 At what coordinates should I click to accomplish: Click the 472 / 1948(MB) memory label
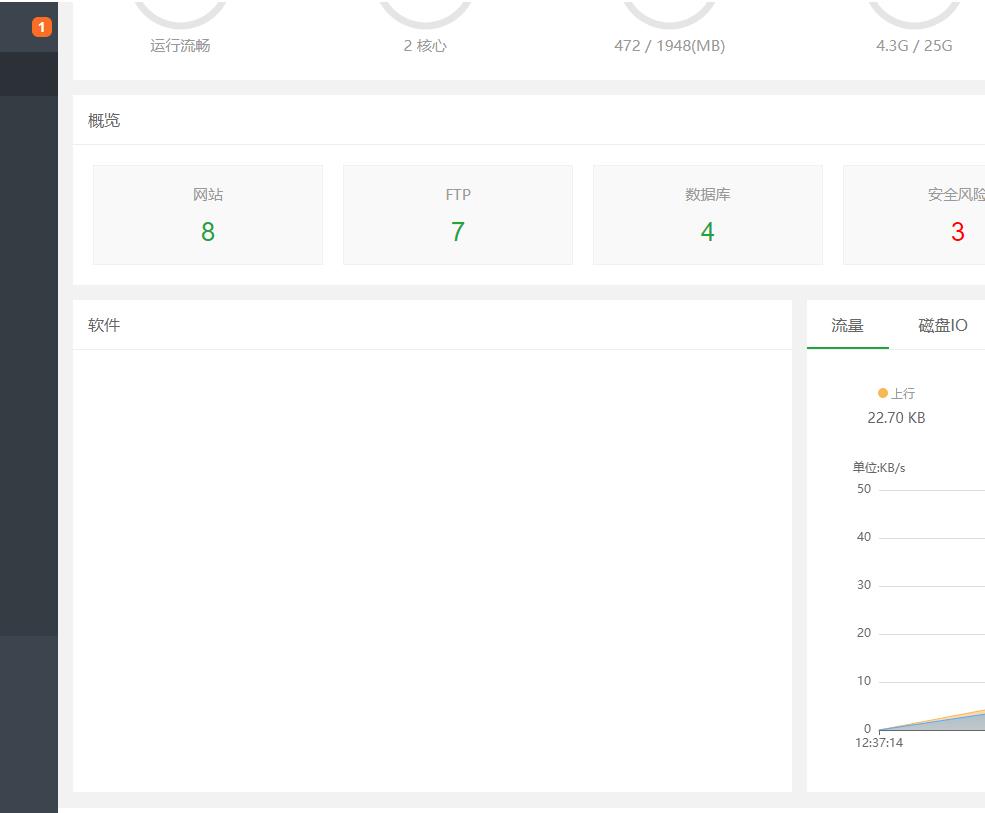(x=670, y=46)
